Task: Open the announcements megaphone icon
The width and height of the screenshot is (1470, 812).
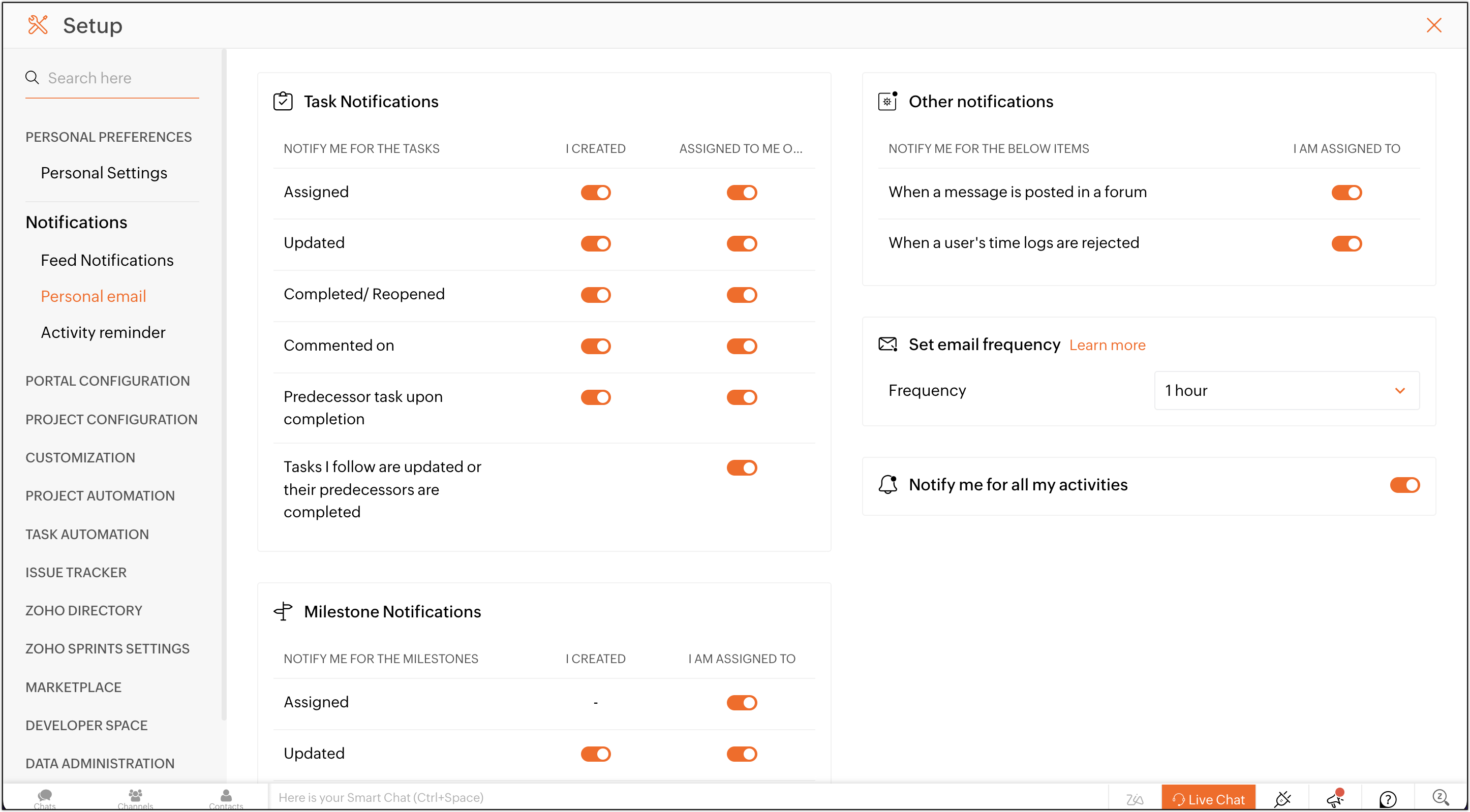Action: pyautogui.click(x=1335, y=799)
